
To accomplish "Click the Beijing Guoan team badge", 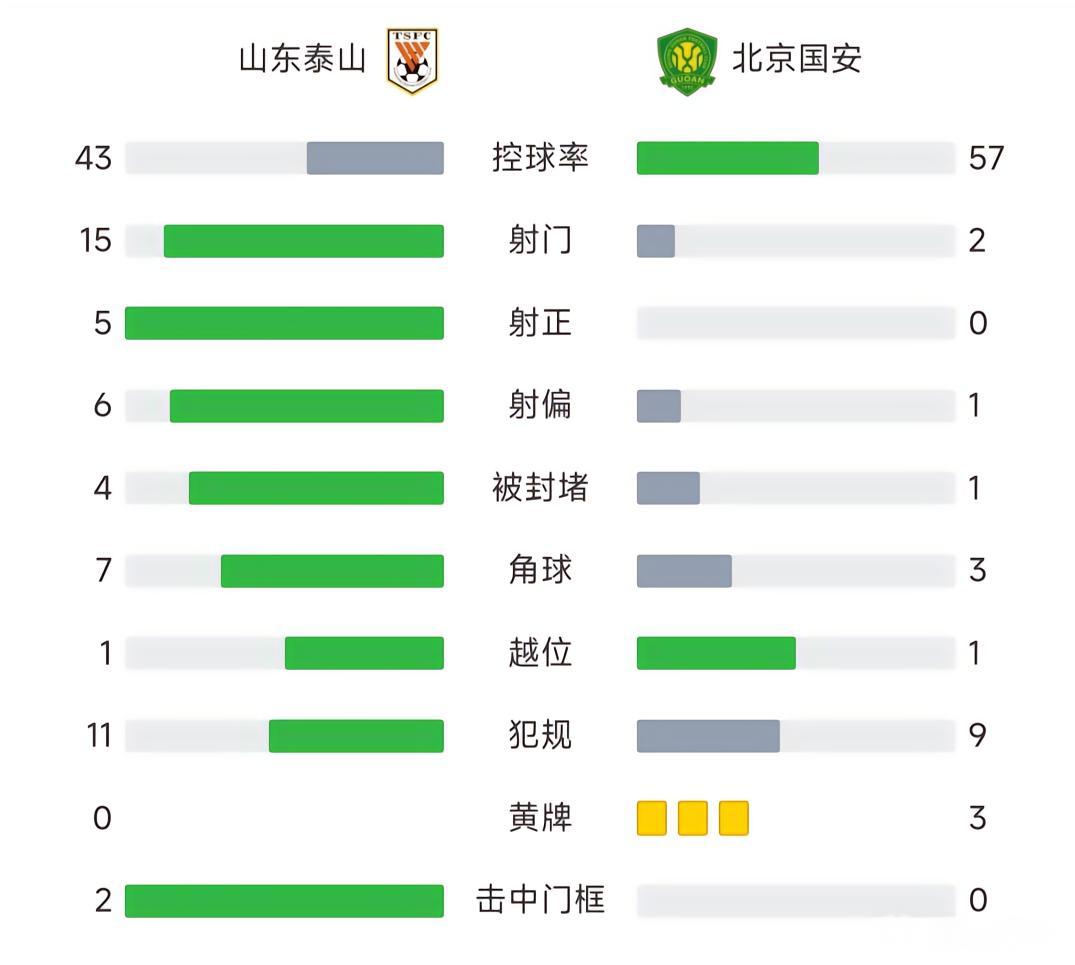I will point(686,62).
